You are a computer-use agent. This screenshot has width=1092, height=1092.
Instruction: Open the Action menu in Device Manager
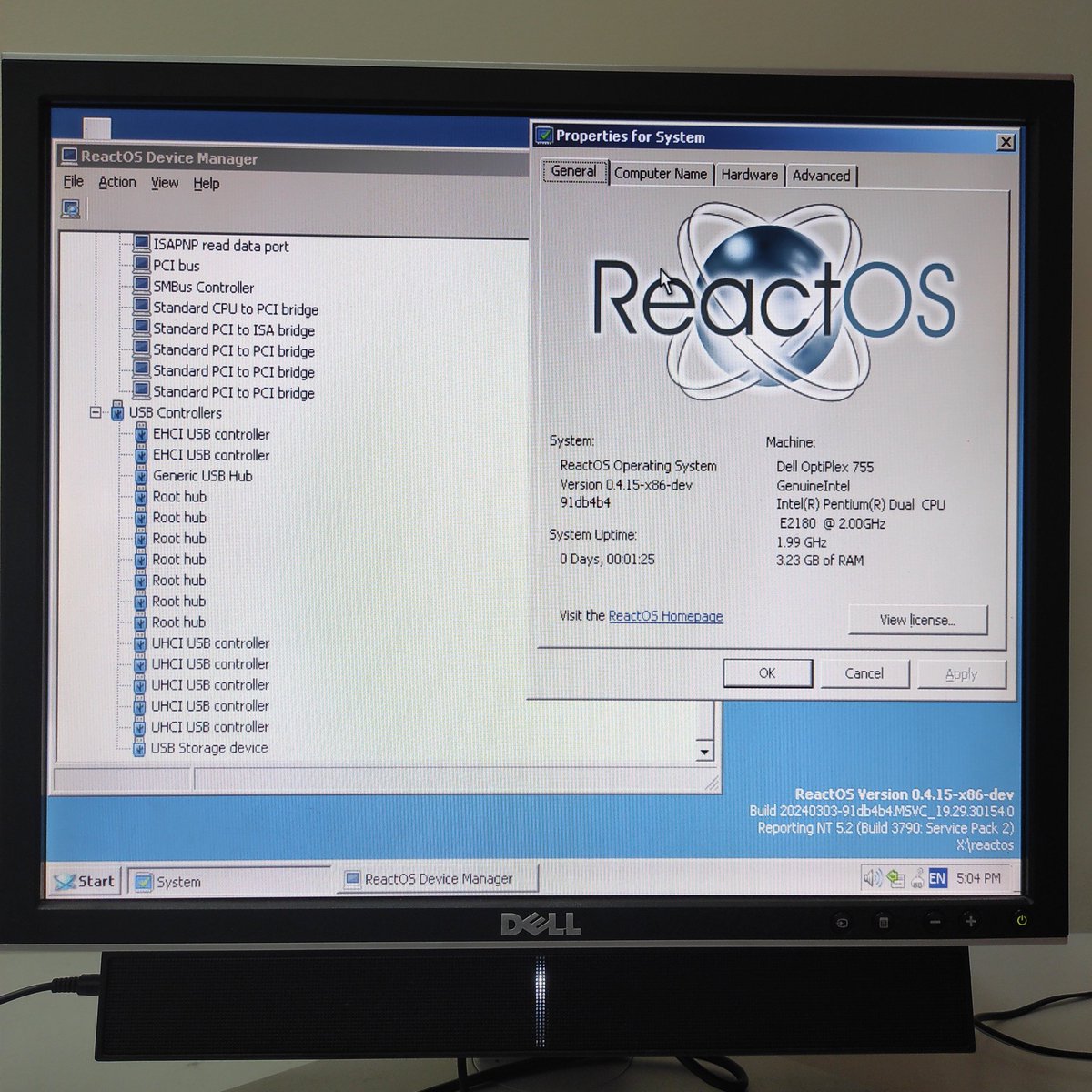click(x=117, y=182)
